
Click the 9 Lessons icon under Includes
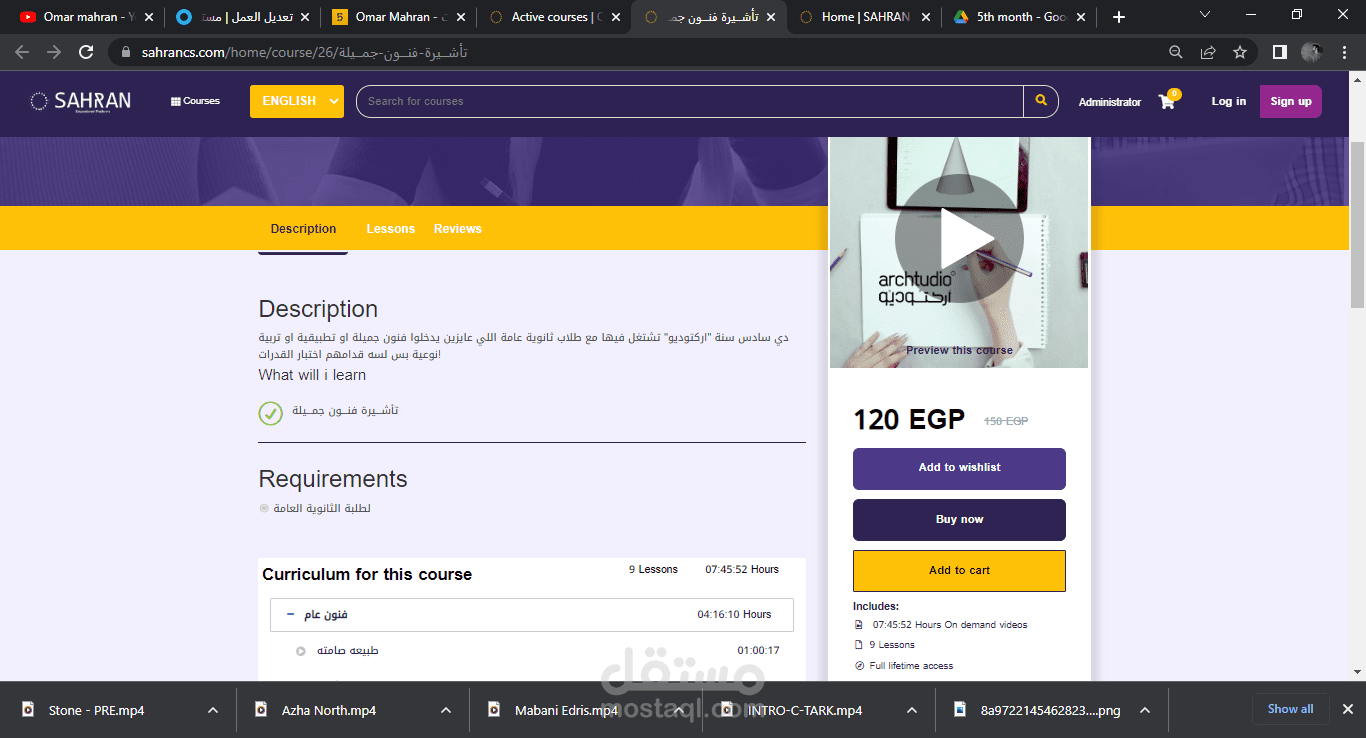point(859,645)
